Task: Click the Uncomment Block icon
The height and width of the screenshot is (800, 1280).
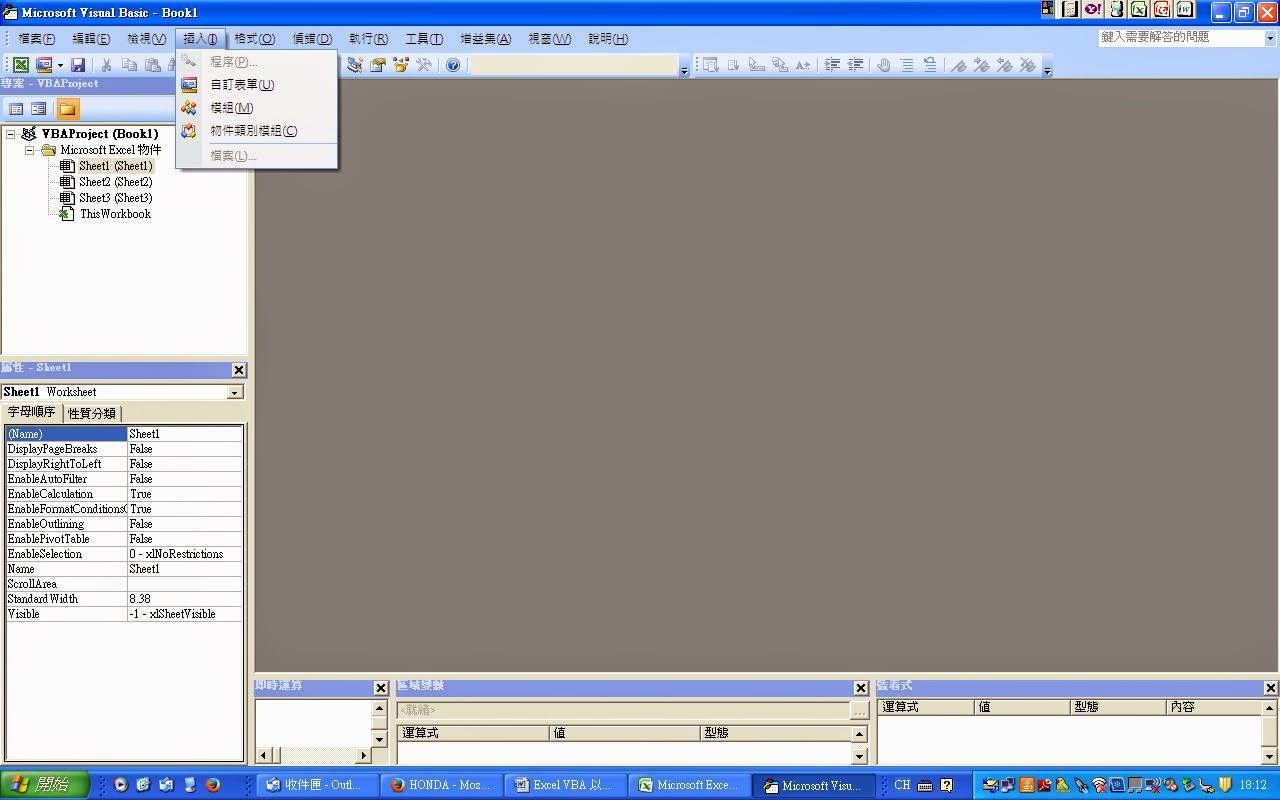Action: coord(930,65)
